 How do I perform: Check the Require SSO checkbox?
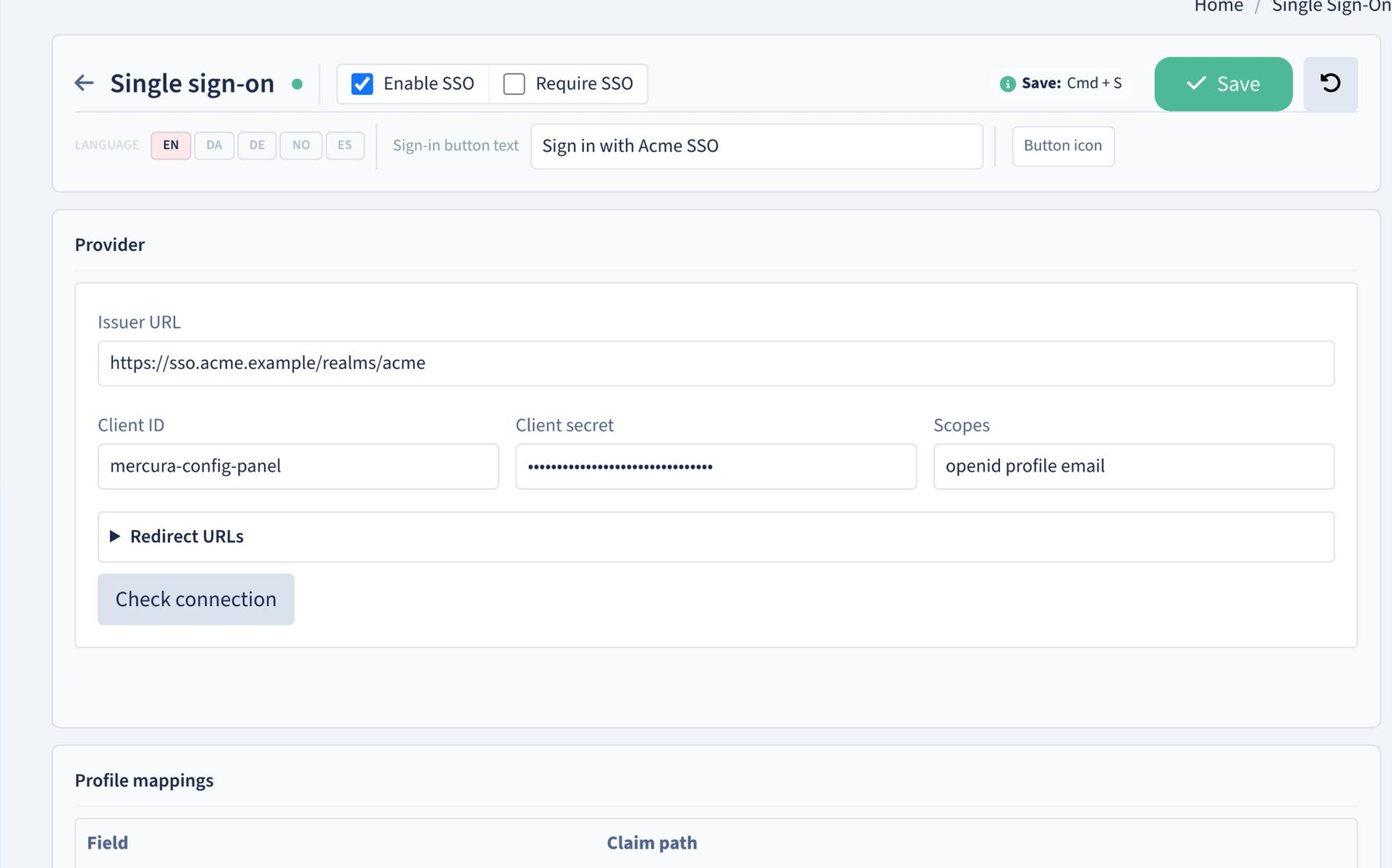(x=513, y=83)
